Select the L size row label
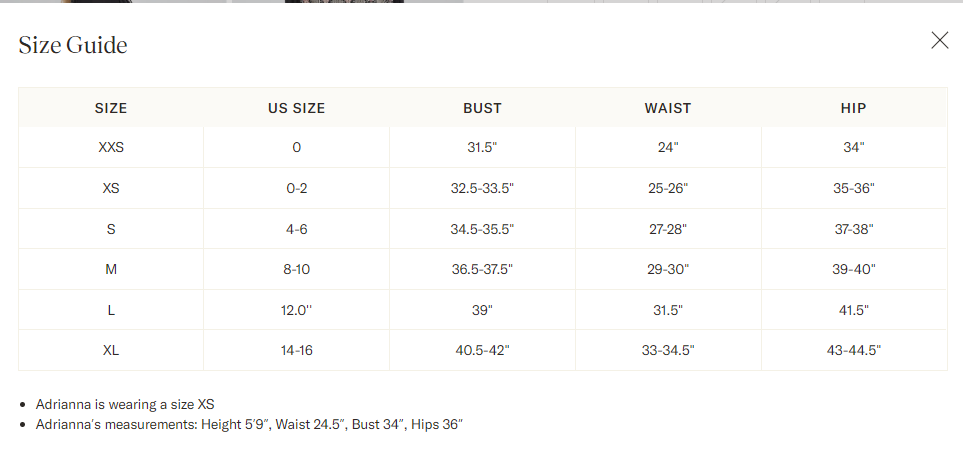 [111, 310]
